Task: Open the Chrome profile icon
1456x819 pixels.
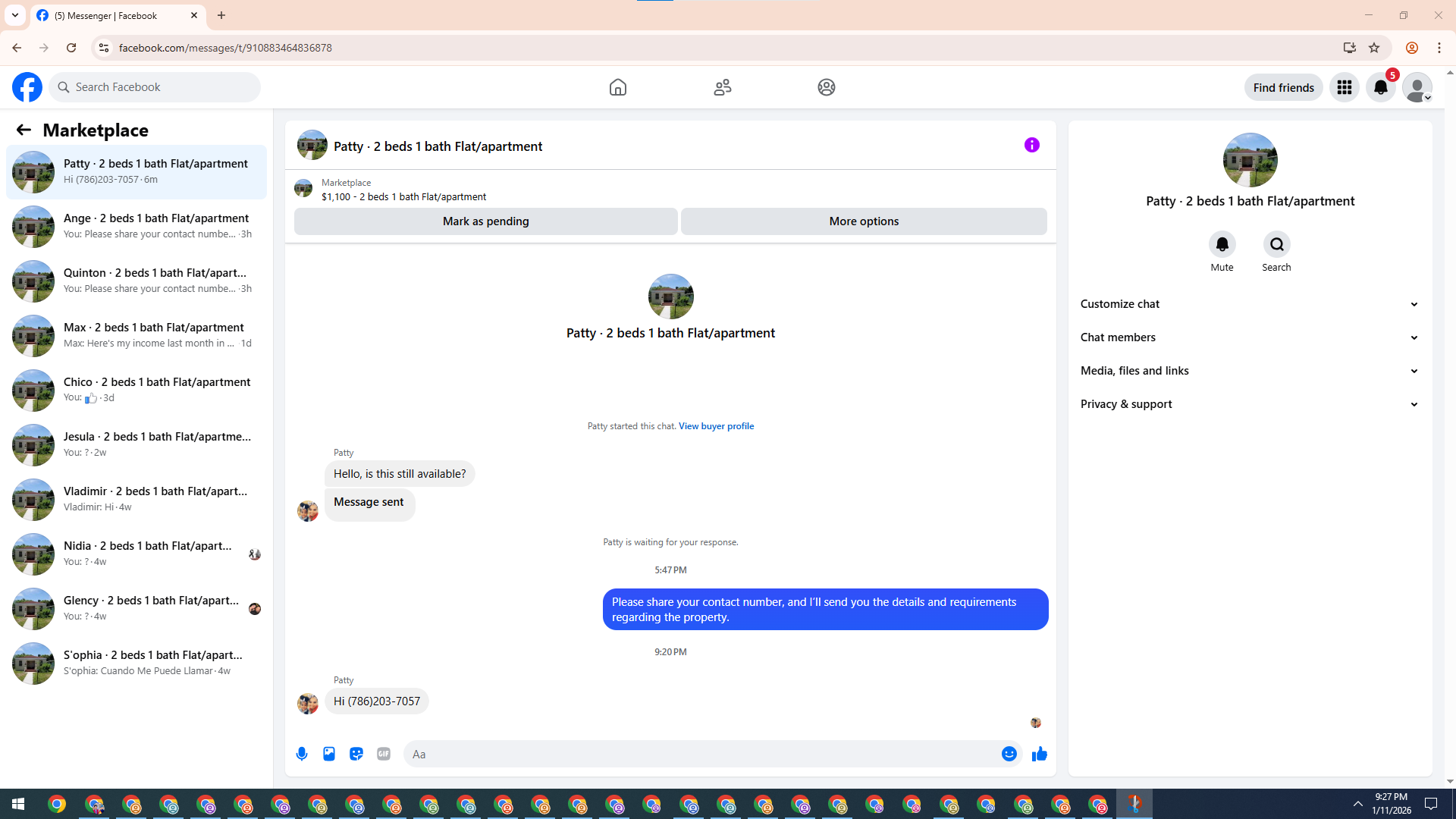Action: point(1412,48)
